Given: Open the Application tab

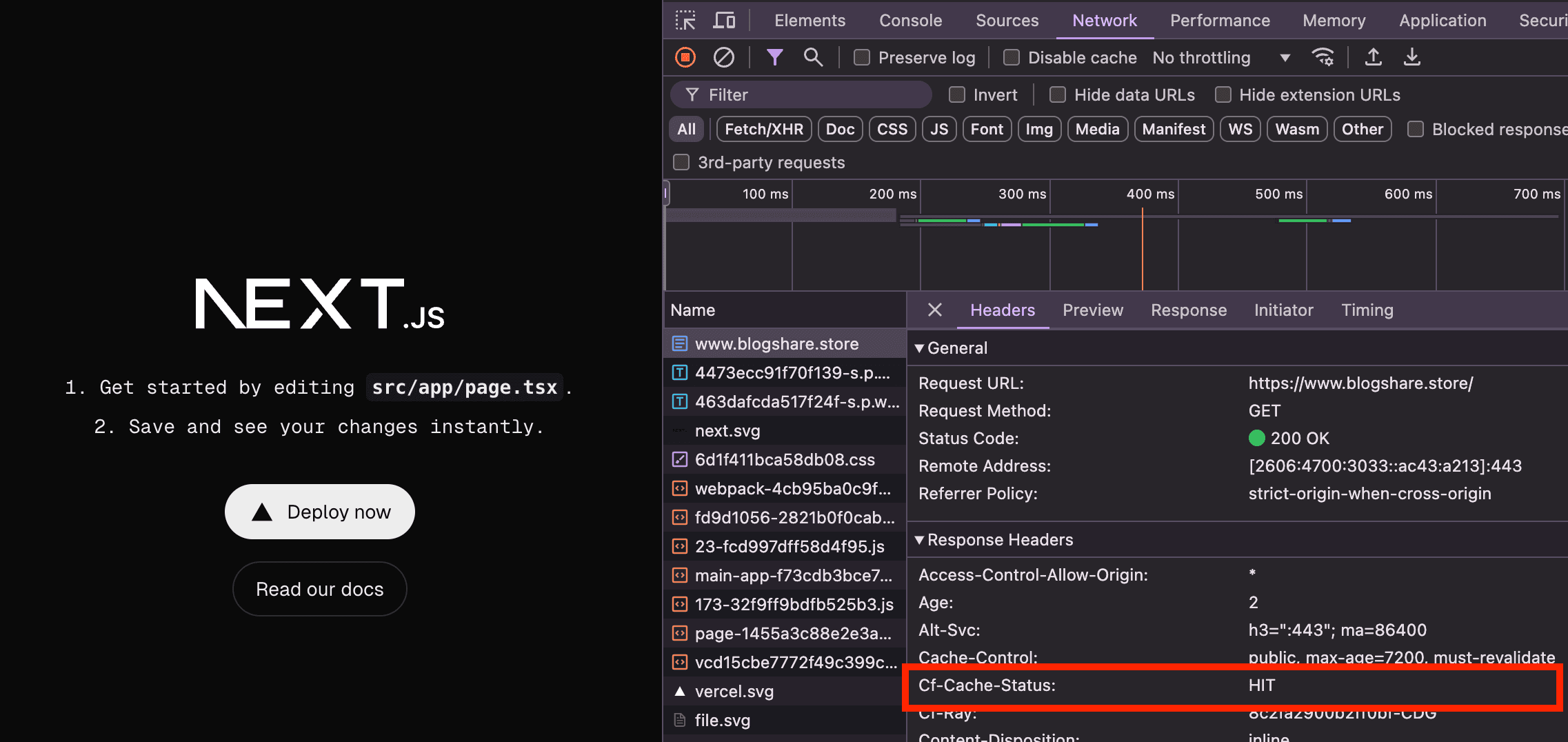Looking at the screenshot, I should coord(1443,20).
